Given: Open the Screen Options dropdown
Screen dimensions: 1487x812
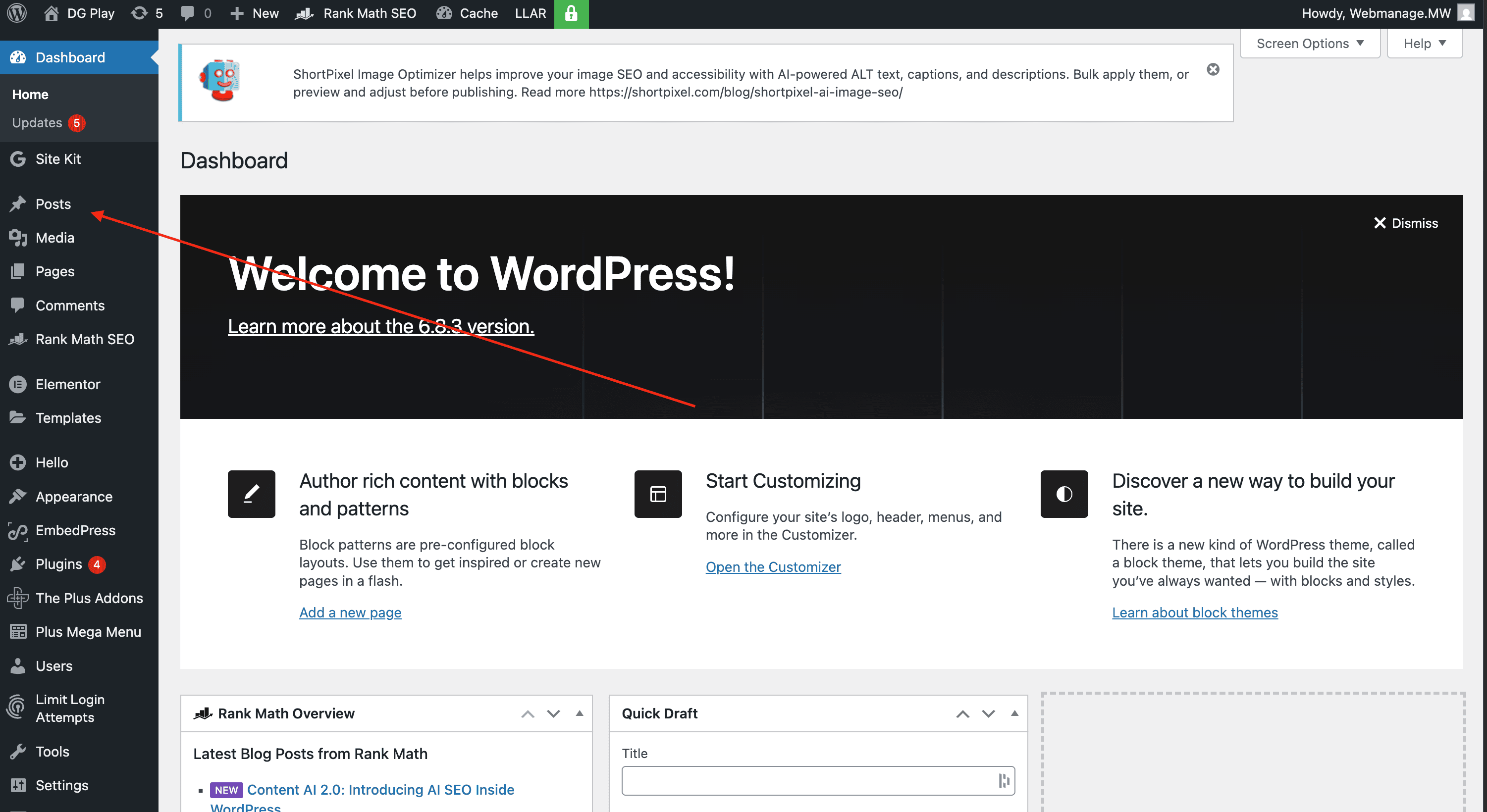Looking at the screenshot, I should 1309,43.
